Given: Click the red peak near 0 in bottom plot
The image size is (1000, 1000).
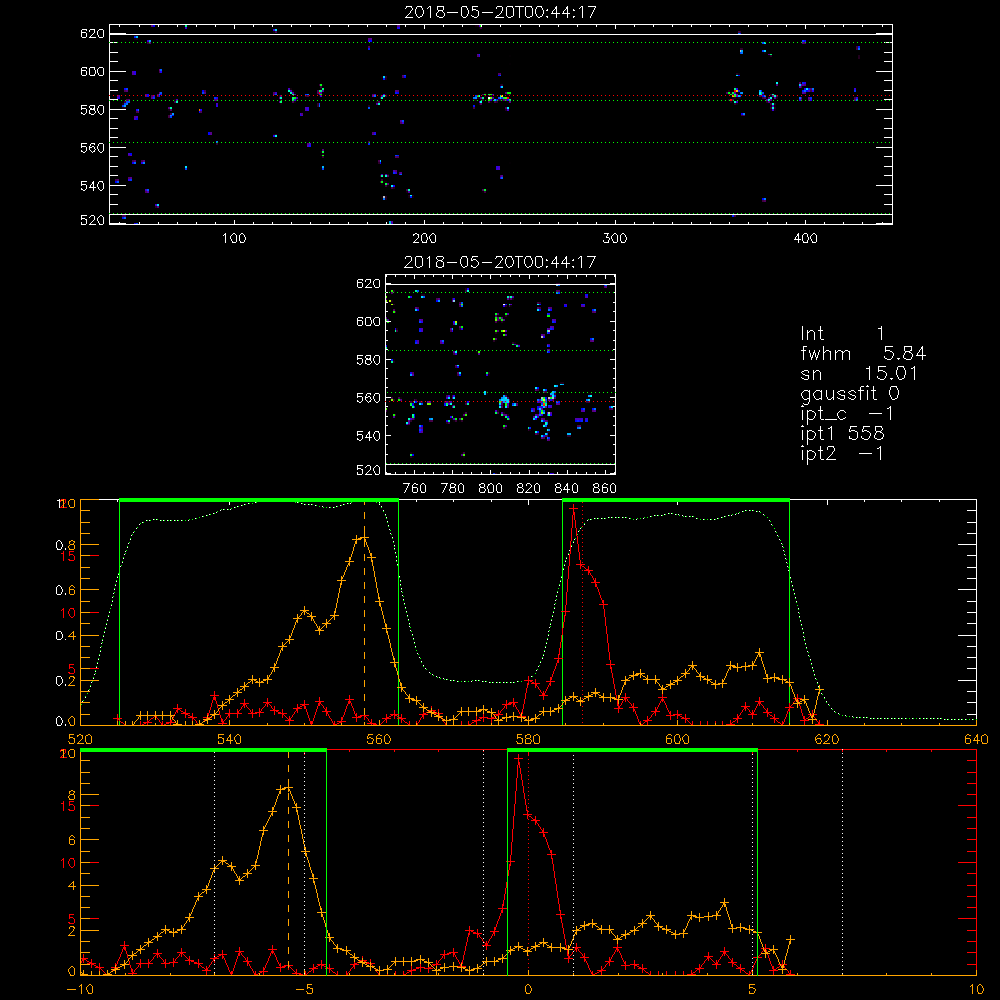Looking at the screenshot, I should coord(518,758).
